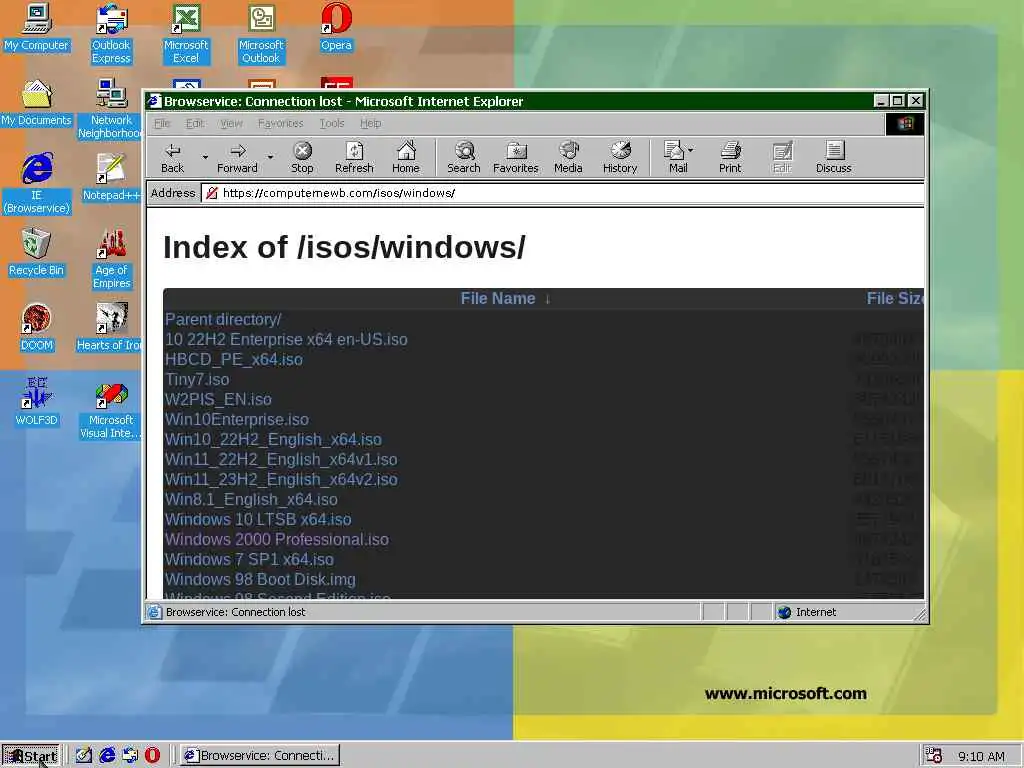This screenshot has width=1024, height=768.
Task: Select the Microsoft Excel desktop shortcut
Action: click(186, 34)
